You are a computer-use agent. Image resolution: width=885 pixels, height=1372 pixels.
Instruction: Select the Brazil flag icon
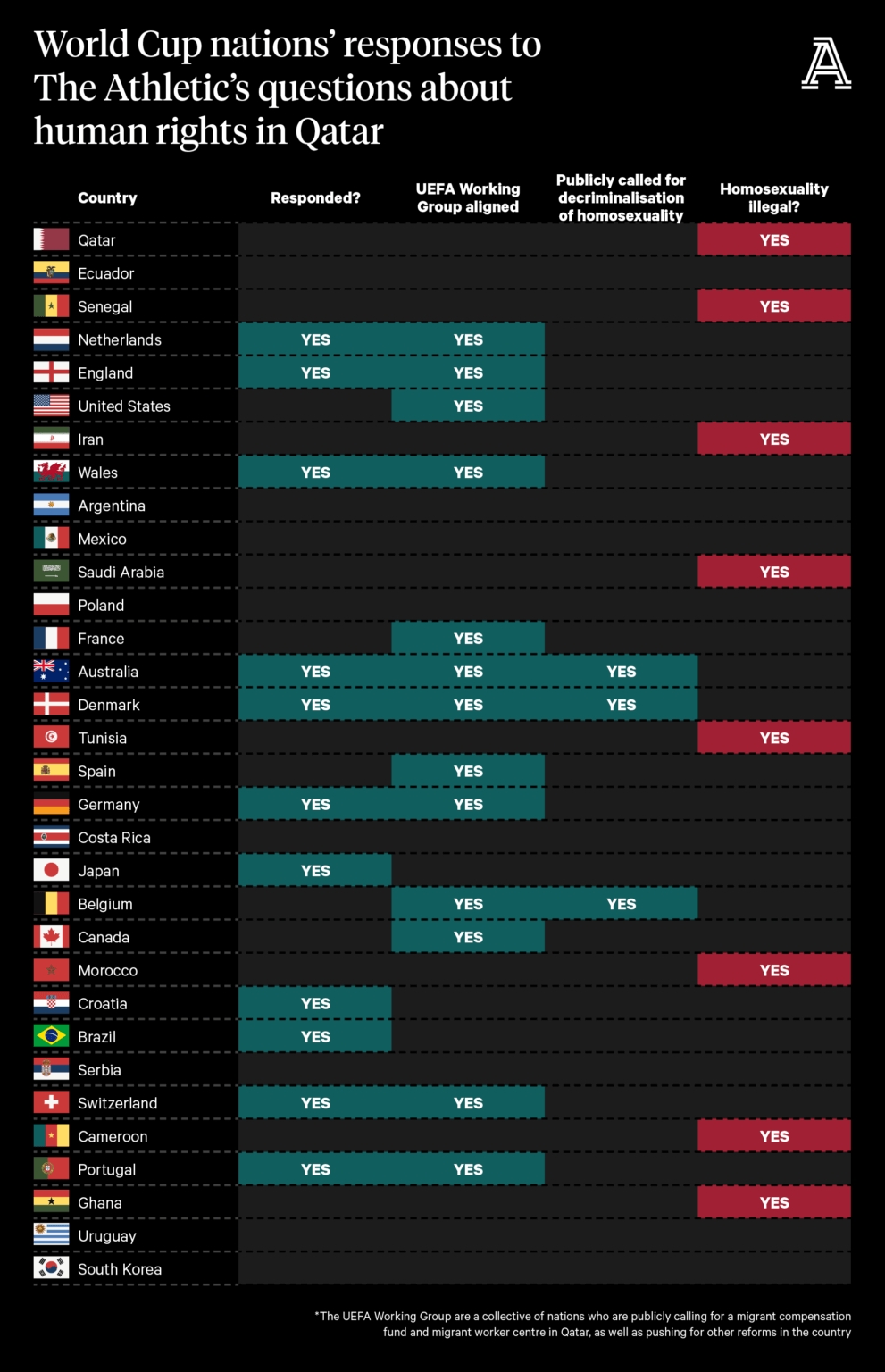[51, 1036]
